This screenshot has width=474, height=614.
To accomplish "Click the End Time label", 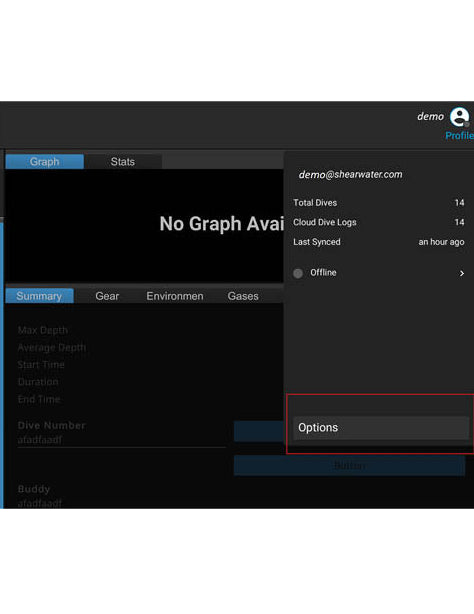I will (x=39, y=399).
